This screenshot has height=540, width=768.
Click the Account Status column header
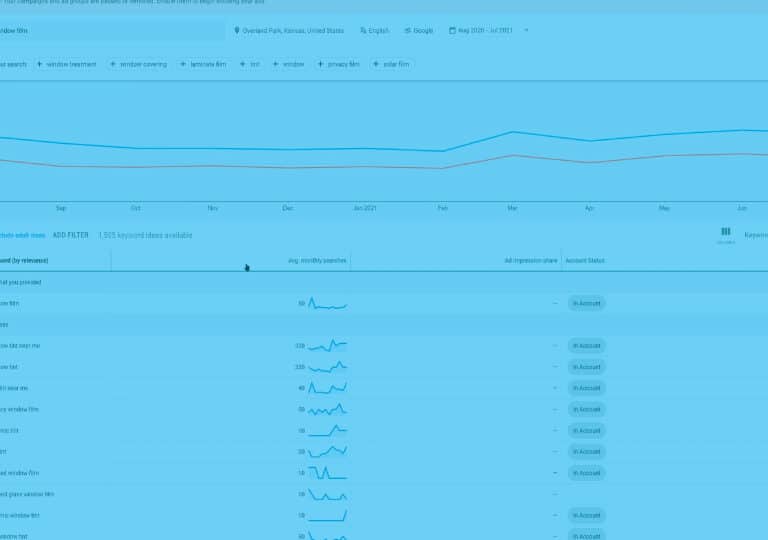click(584, 261)
